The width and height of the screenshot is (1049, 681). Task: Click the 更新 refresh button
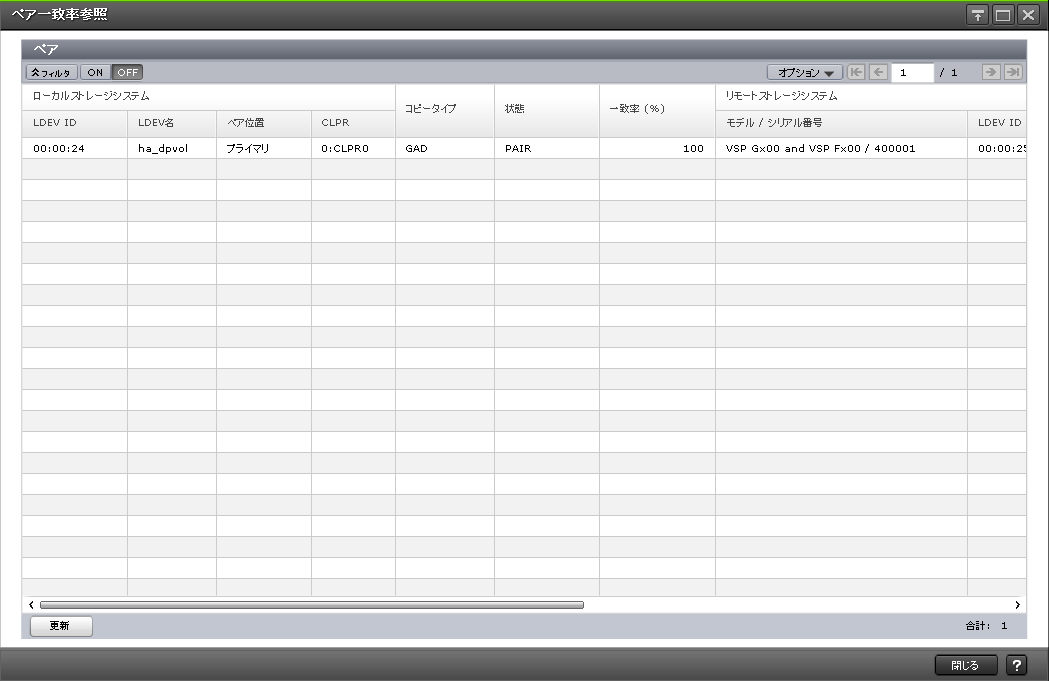point(60,626)
